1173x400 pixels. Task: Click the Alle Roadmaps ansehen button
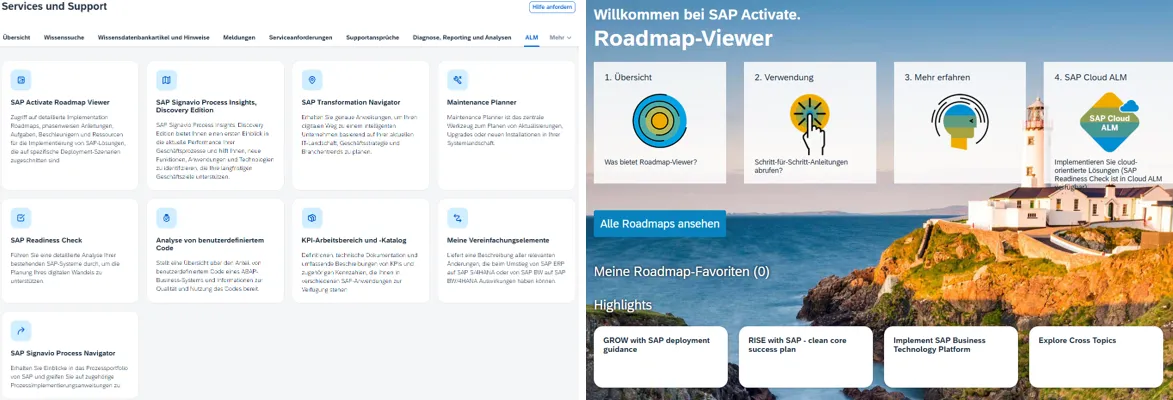pyautogui.click(x=659, y=224)
